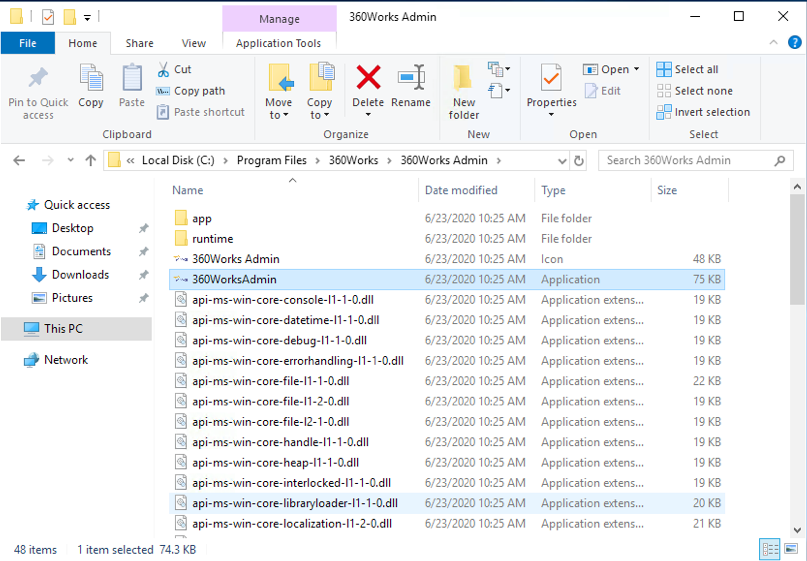This screenshot has width=807, height=561.
Task: Click Paste shortcut option
Action: point(200,112)
